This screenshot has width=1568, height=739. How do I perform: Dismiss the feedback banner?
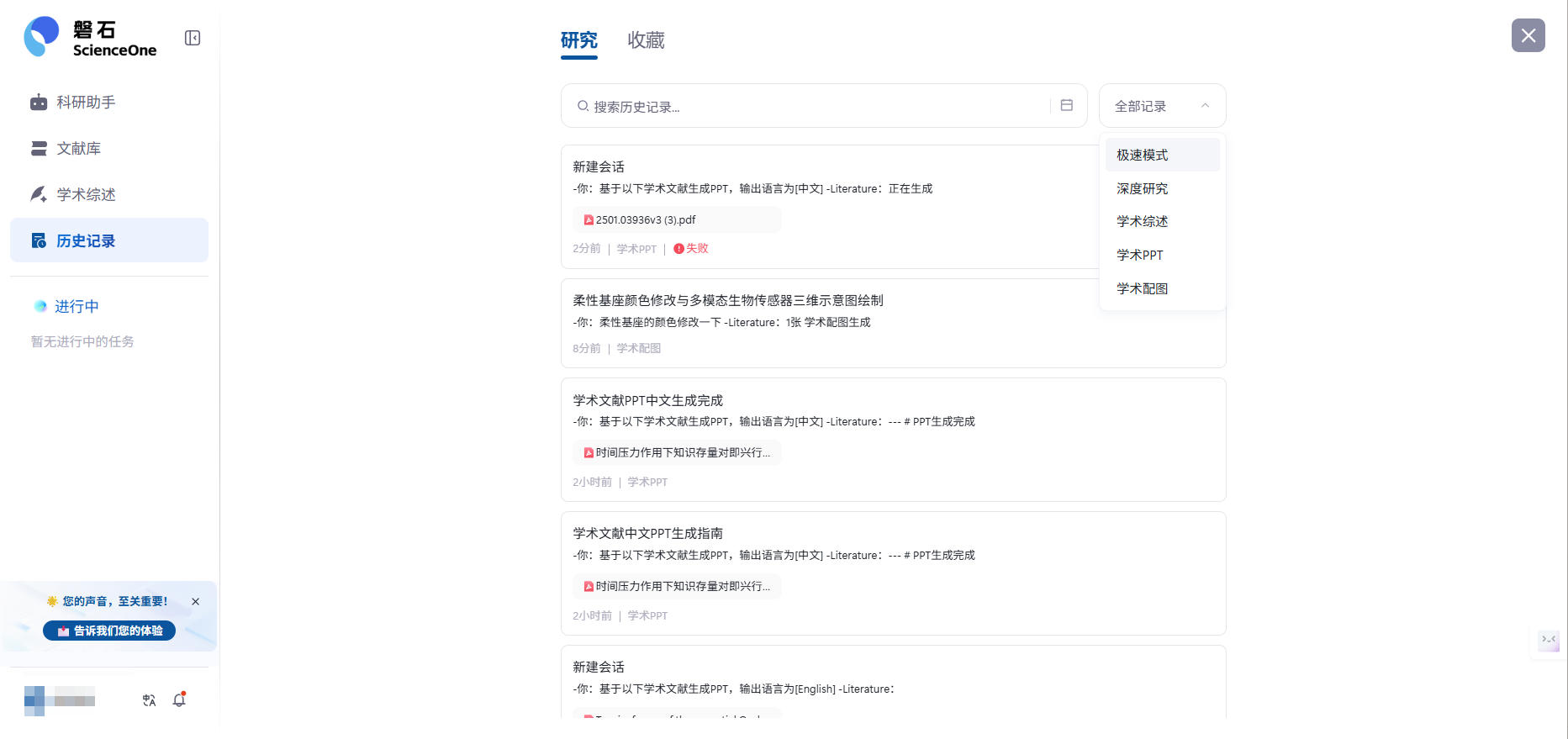(195, 601)
